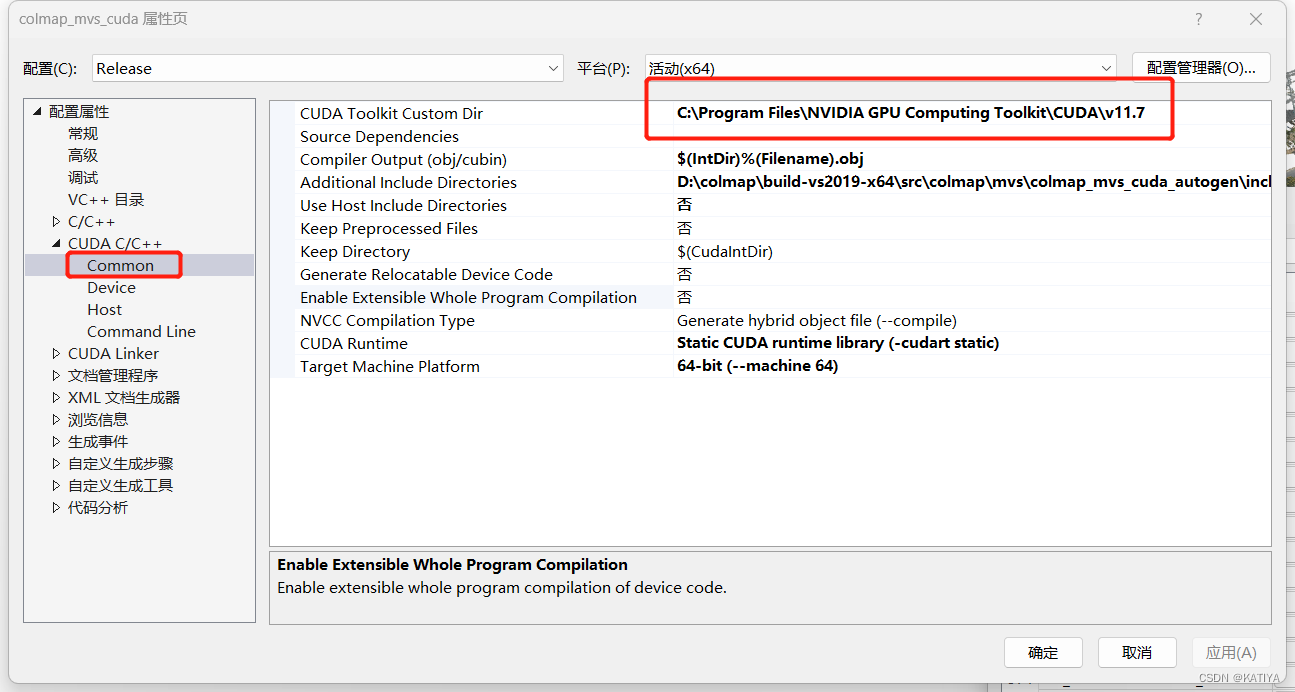Viewport: 1295px width, 692px height.
Task: Open the Command Line settings page
Action: (141, 331)
